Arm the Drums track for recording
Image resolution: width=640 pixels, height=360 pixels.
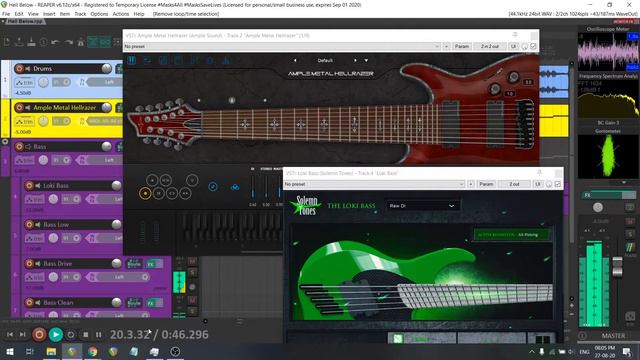19,69
